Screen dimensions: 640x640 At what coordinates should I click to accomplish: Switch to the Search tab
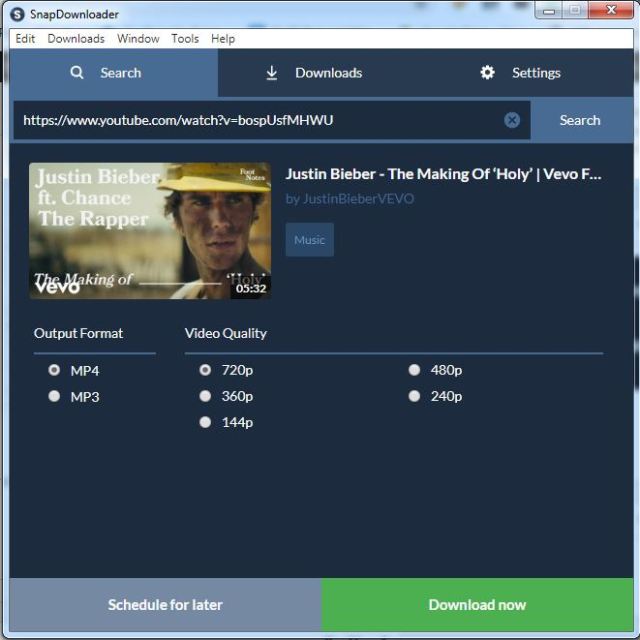tap(114, 73)
